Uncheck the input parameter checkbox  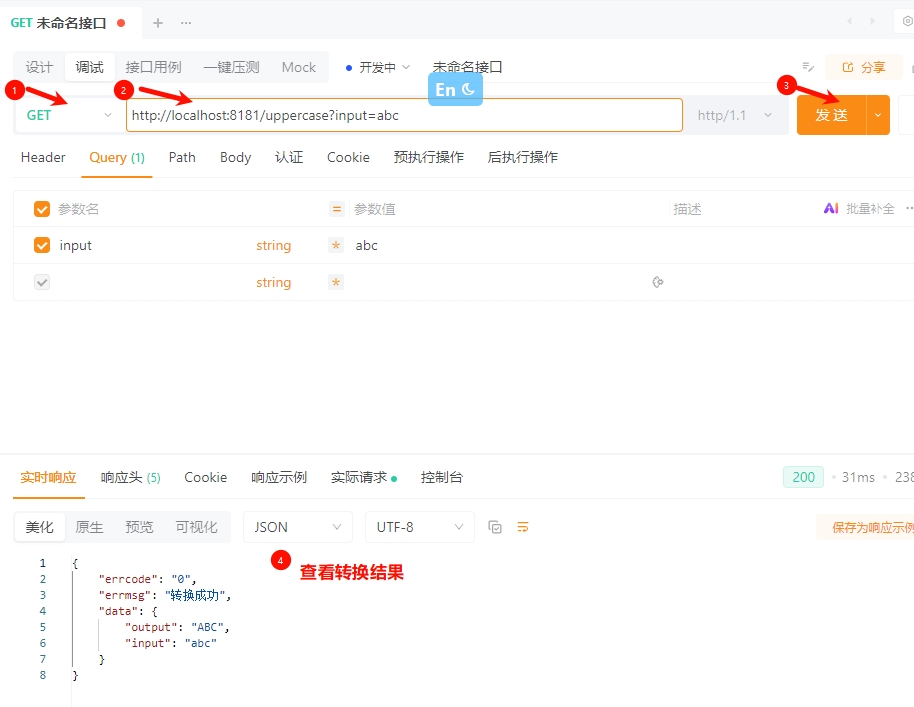point(42,245)
